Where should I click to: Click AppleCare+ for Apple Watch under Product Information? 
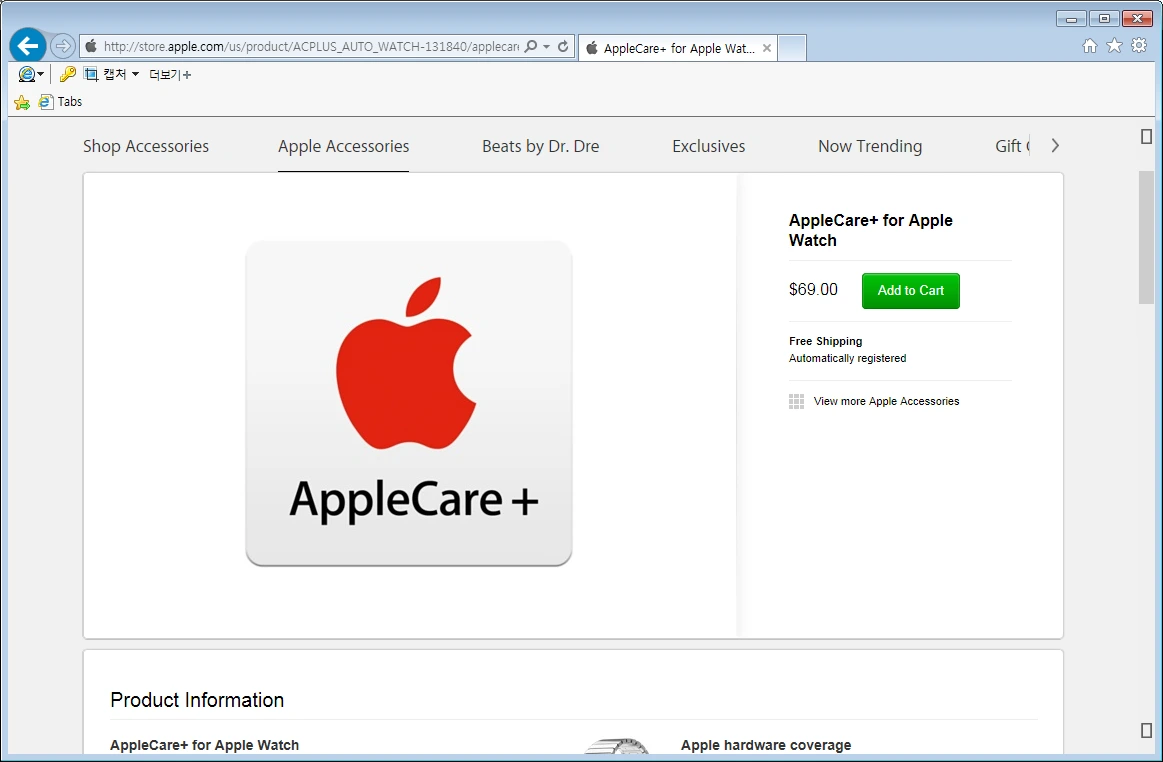point(205,745)
